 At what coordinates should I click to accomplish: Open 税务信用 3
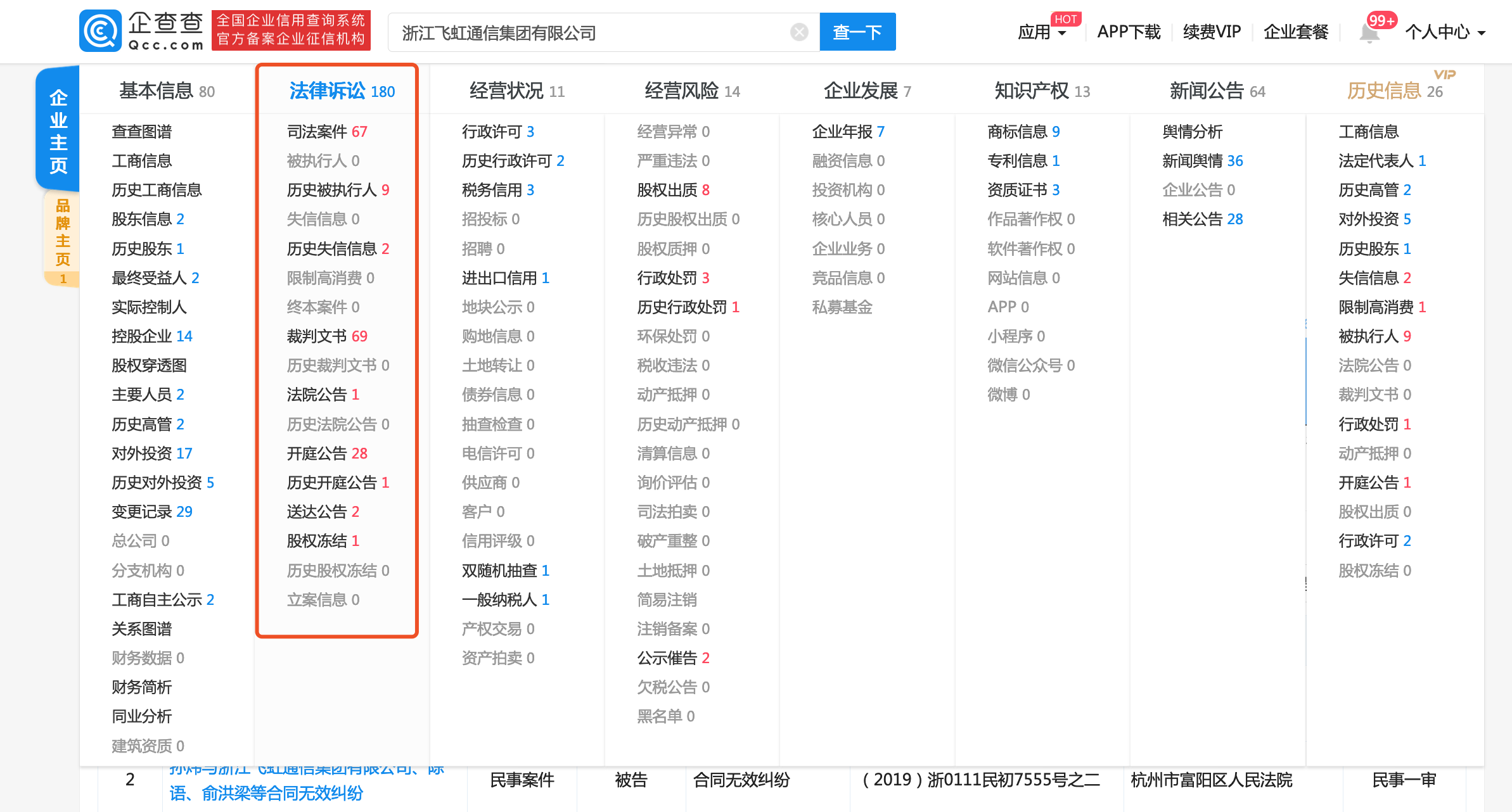click(x=498, y=190)
